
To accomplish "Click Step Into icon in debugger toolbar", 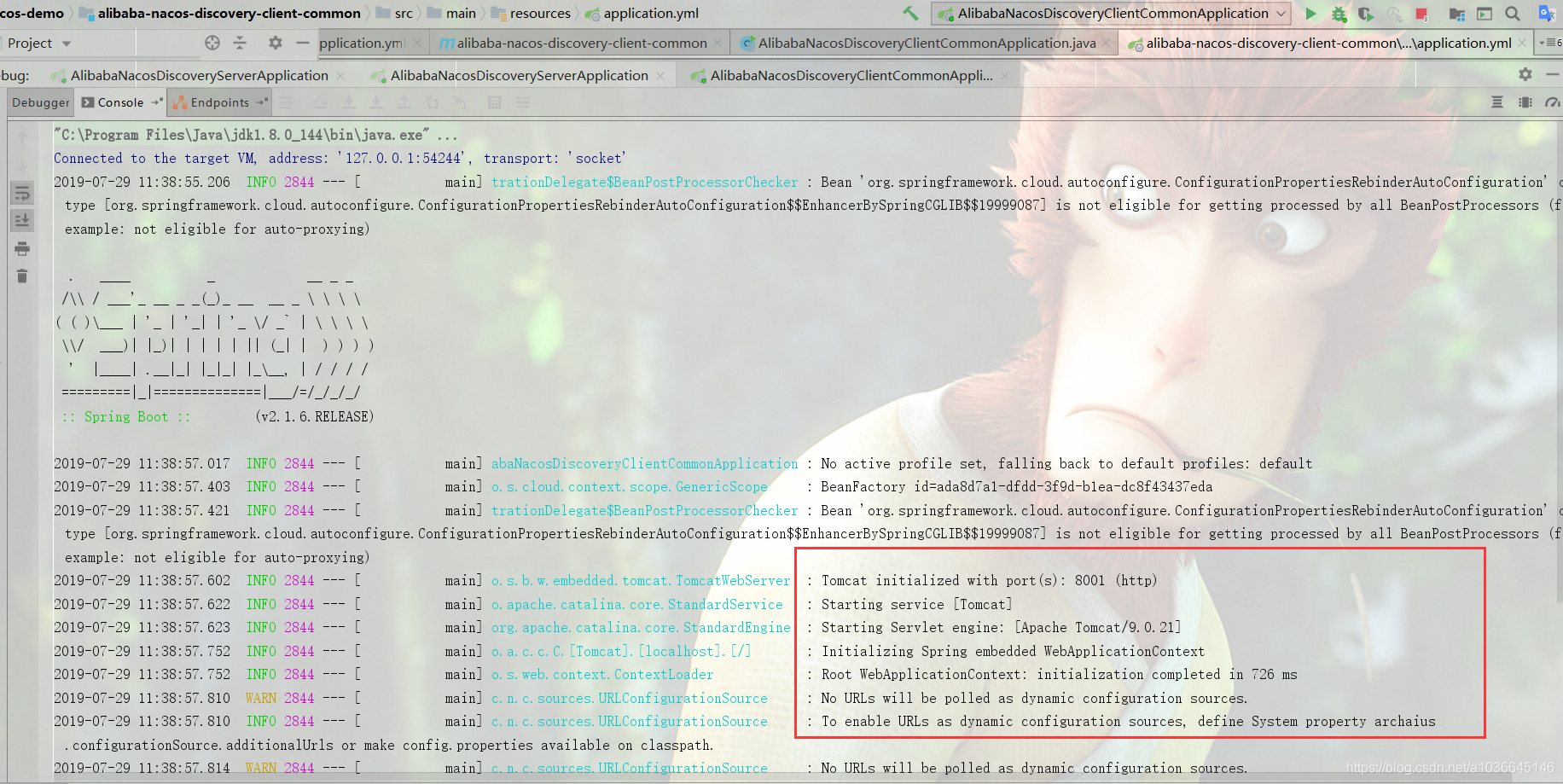I will pyautogui.click(x=348, y=102).
